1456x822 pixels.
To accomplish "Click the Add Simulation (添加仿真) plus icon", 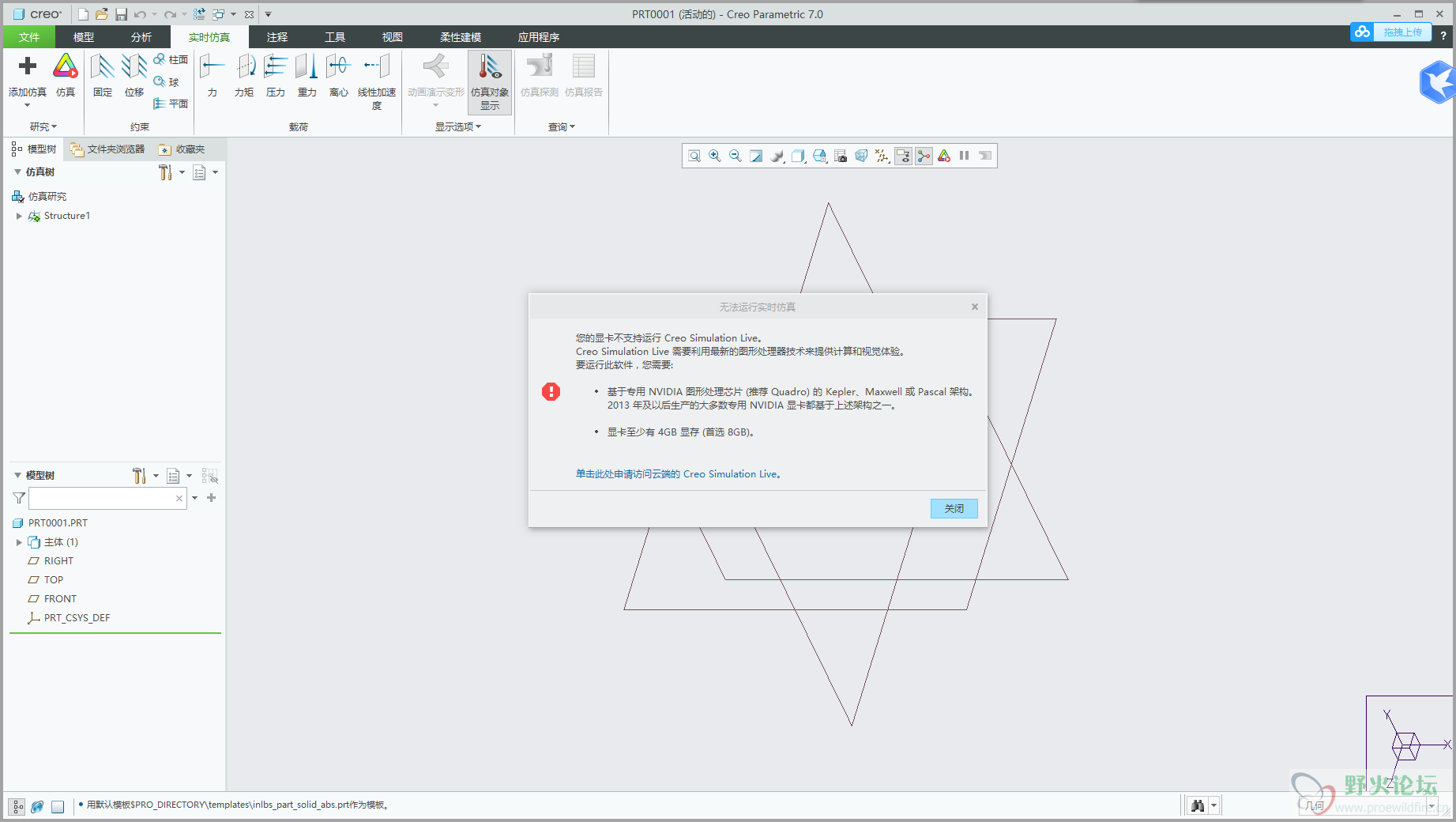I will 27,66.
